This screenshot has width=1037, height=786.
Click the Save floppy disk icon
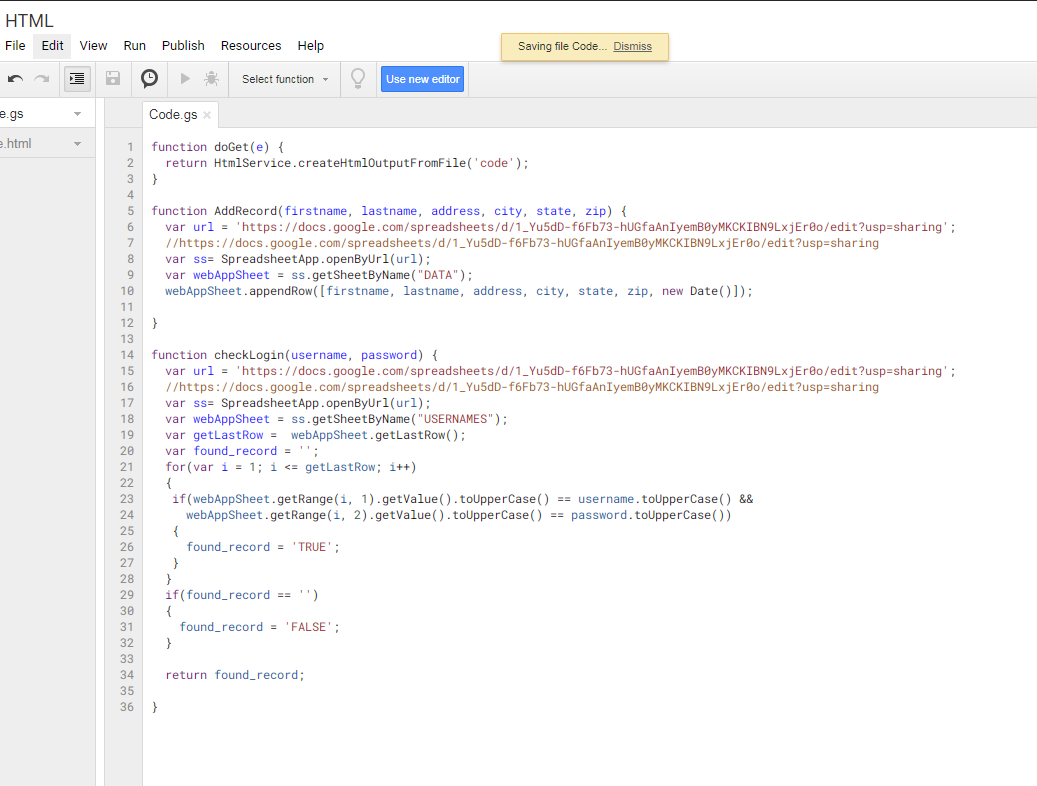pyautogui.click(x=113, y=79)
